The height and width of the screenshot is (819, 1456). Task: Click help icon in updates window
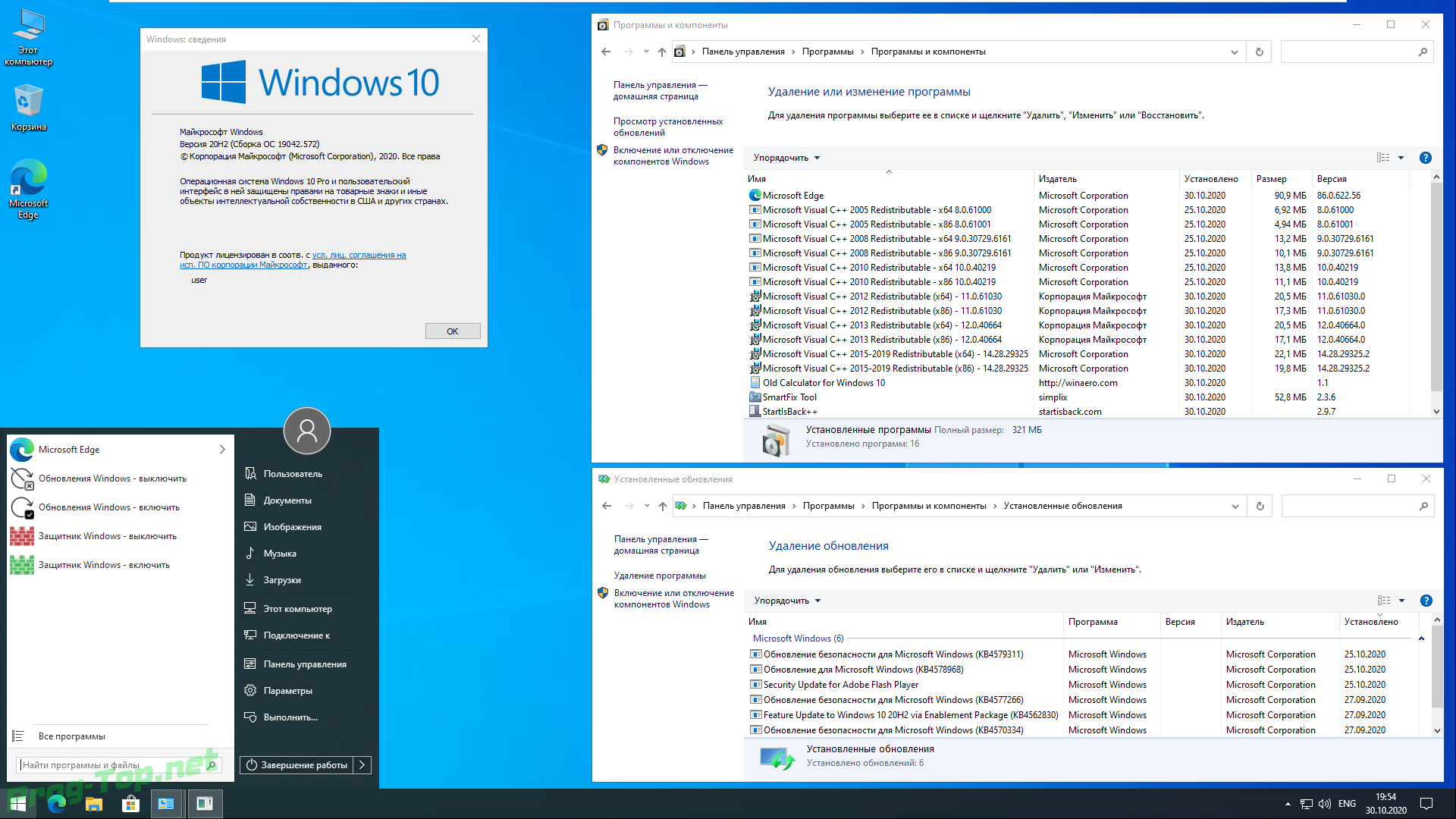[1426, 601]
